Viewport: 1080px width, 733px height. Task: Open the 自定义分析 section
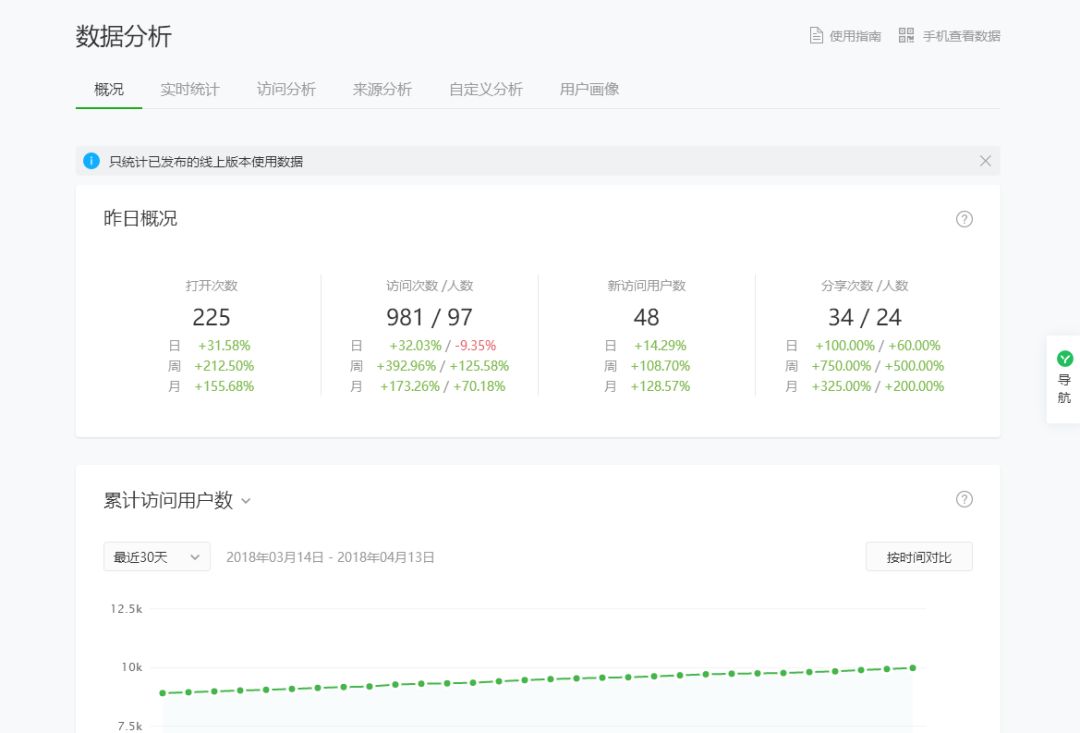[x=484, y=88]
